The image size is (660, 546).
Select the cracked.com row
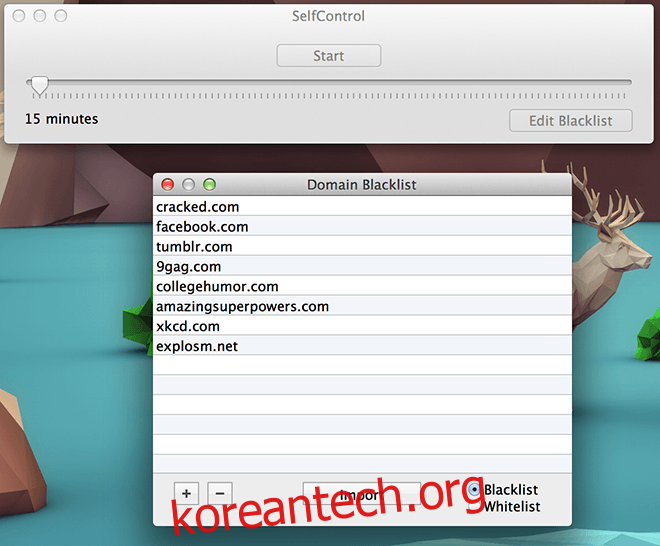click(x=362, y=206)
